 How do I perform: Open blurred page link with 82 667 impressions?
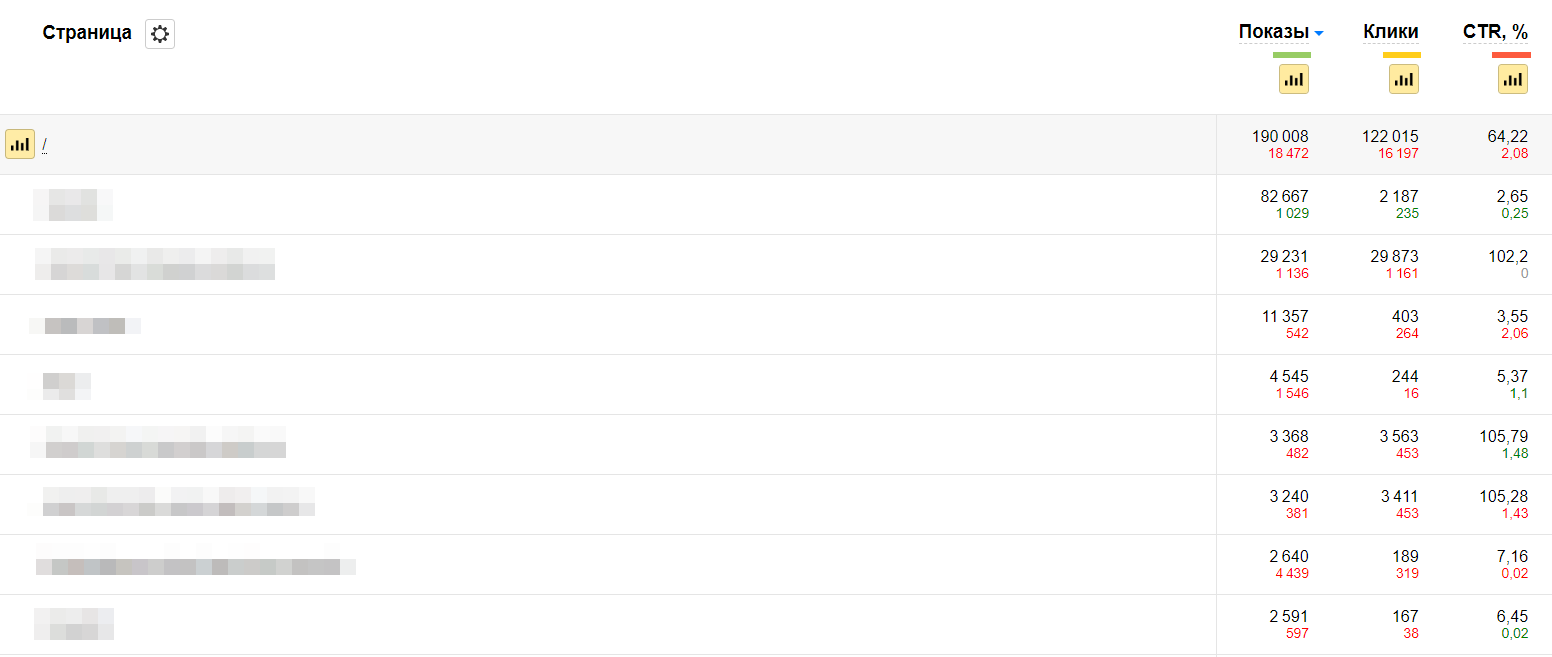[72, 204]
